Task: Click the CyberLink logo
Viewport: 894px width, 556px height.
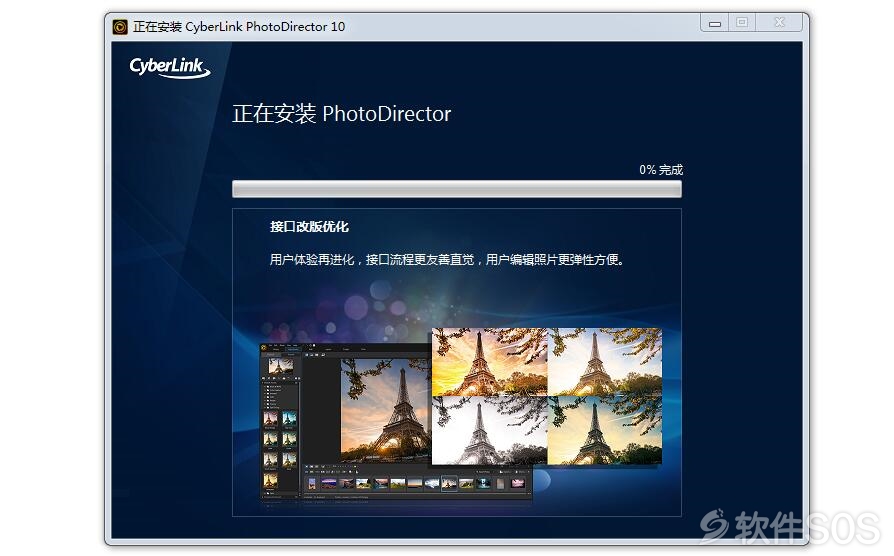Action: point(170,67)
